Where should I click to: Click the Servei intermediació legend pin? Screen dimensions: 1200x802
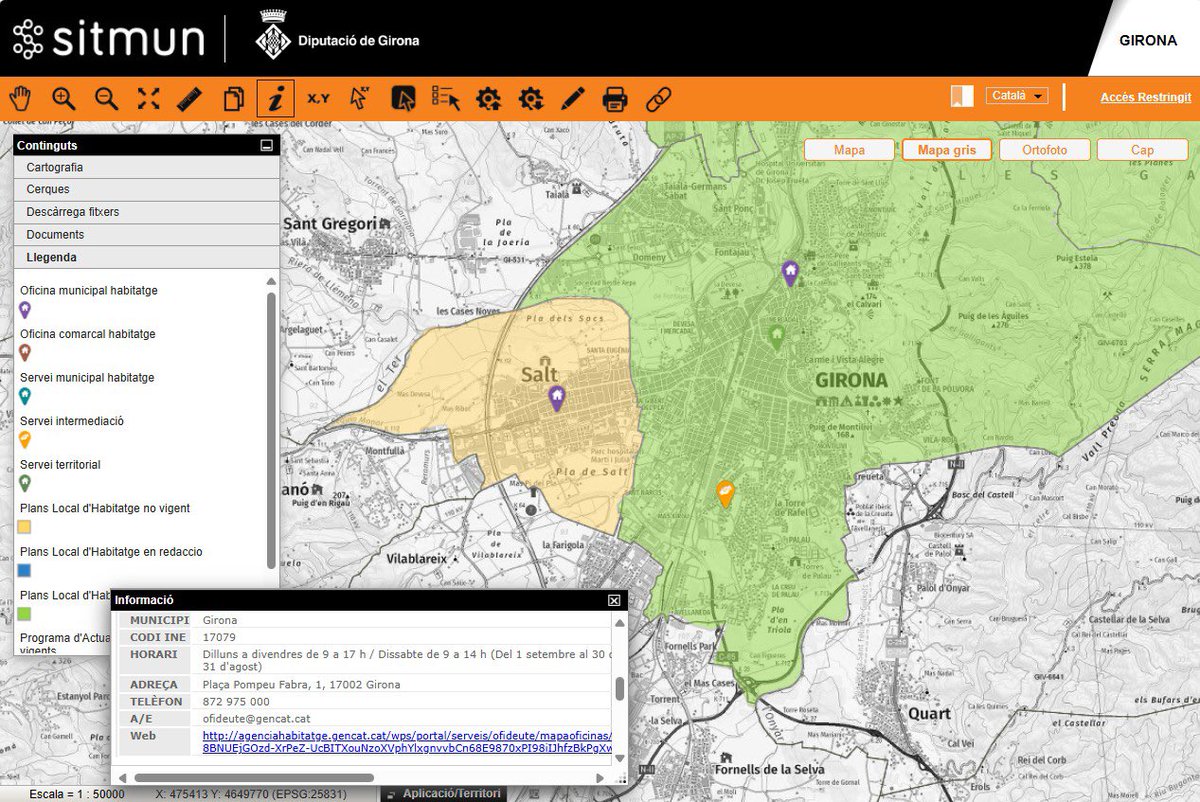25,440
